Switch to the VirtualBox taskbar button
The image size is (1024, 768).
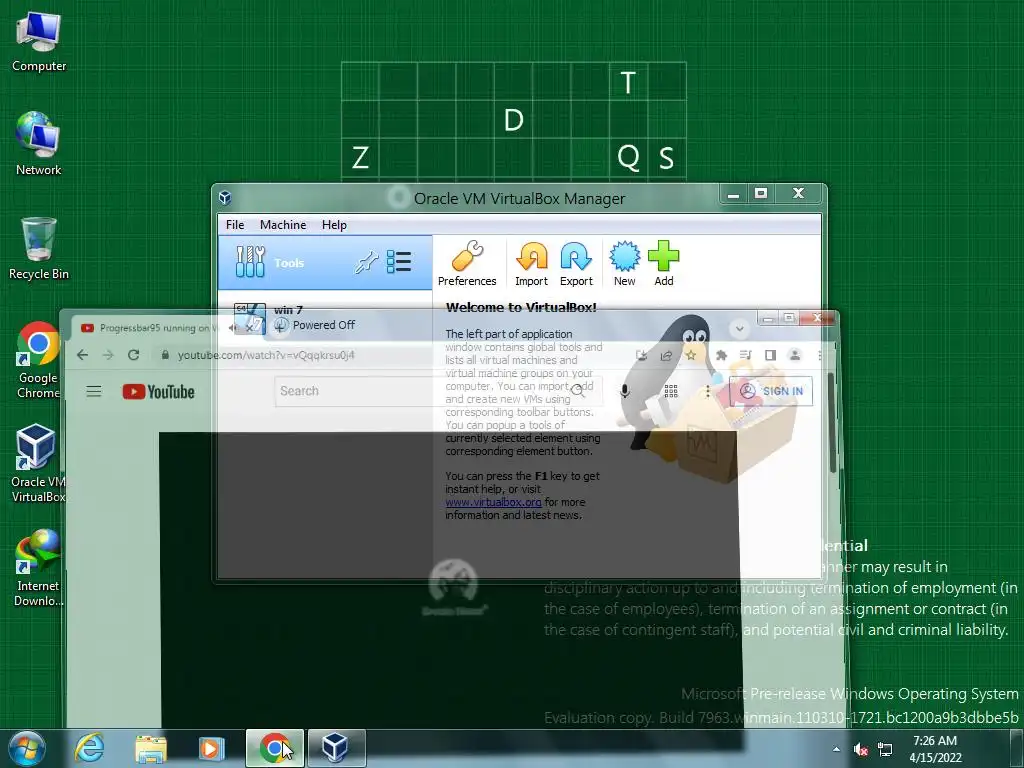click(x=336, y=748)
